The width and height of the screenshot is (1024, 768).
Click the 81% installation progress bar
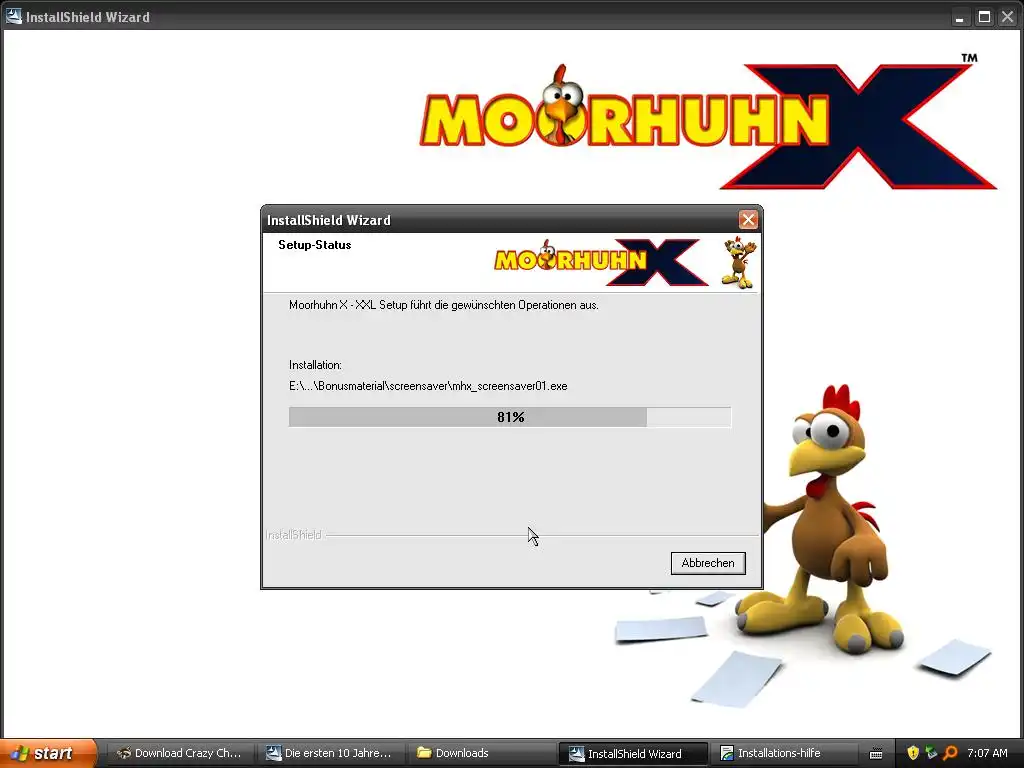point(510,417)
